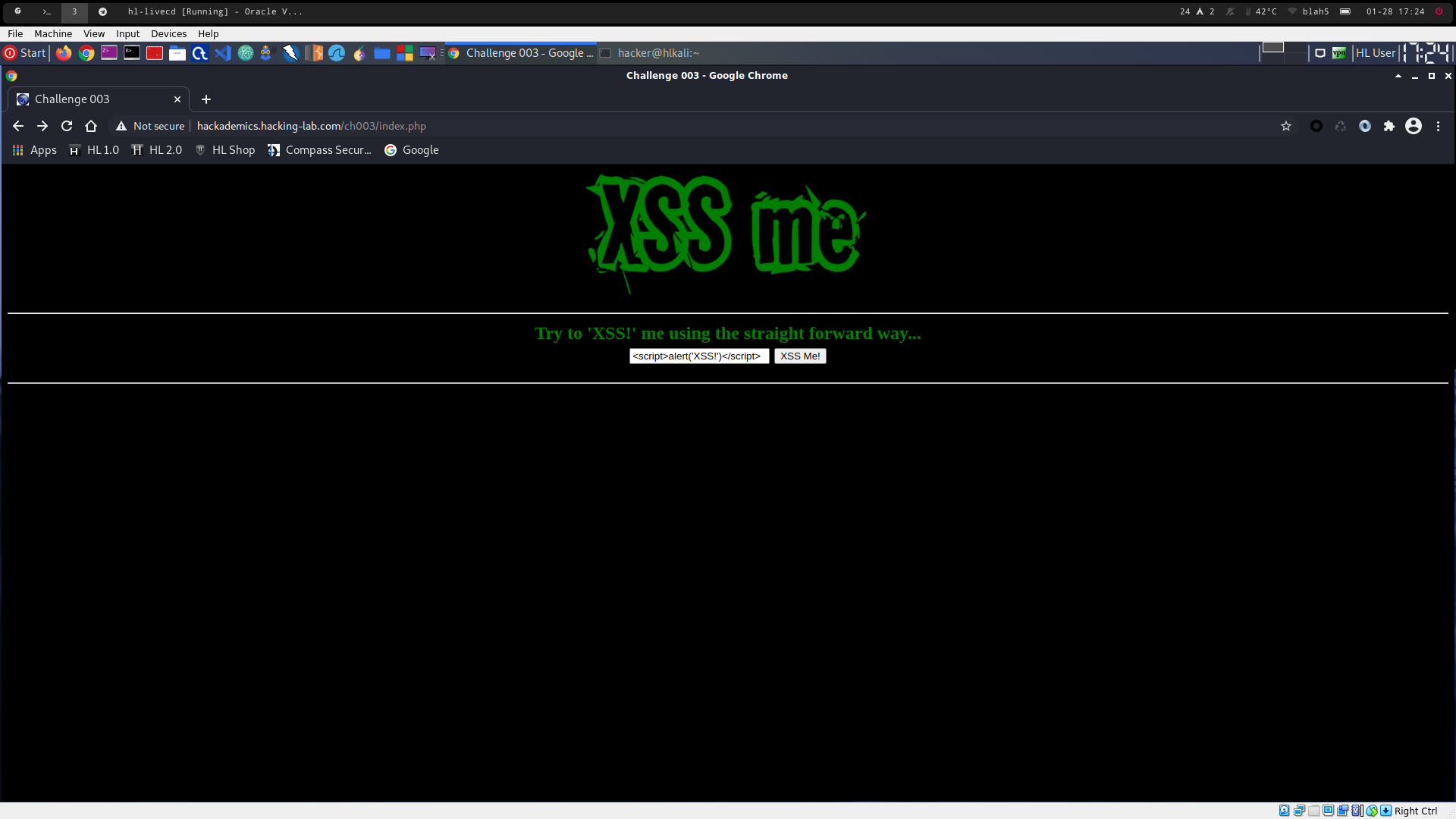Open the Devices menu in VirtualBox
Screen dimensions: 1456x819
click(x=168, y=33)
